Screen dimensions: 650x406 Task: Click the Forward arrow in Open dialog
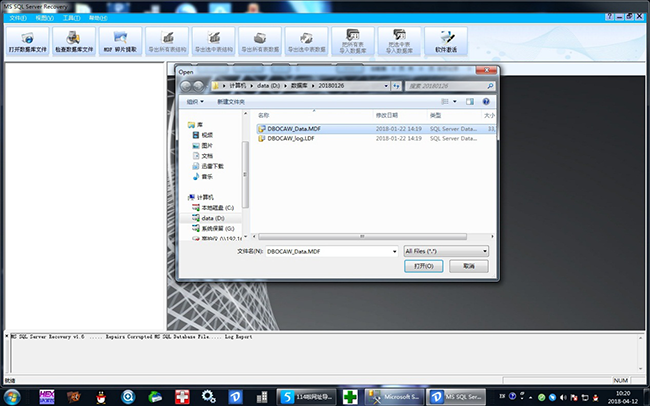tap(199, 86)
